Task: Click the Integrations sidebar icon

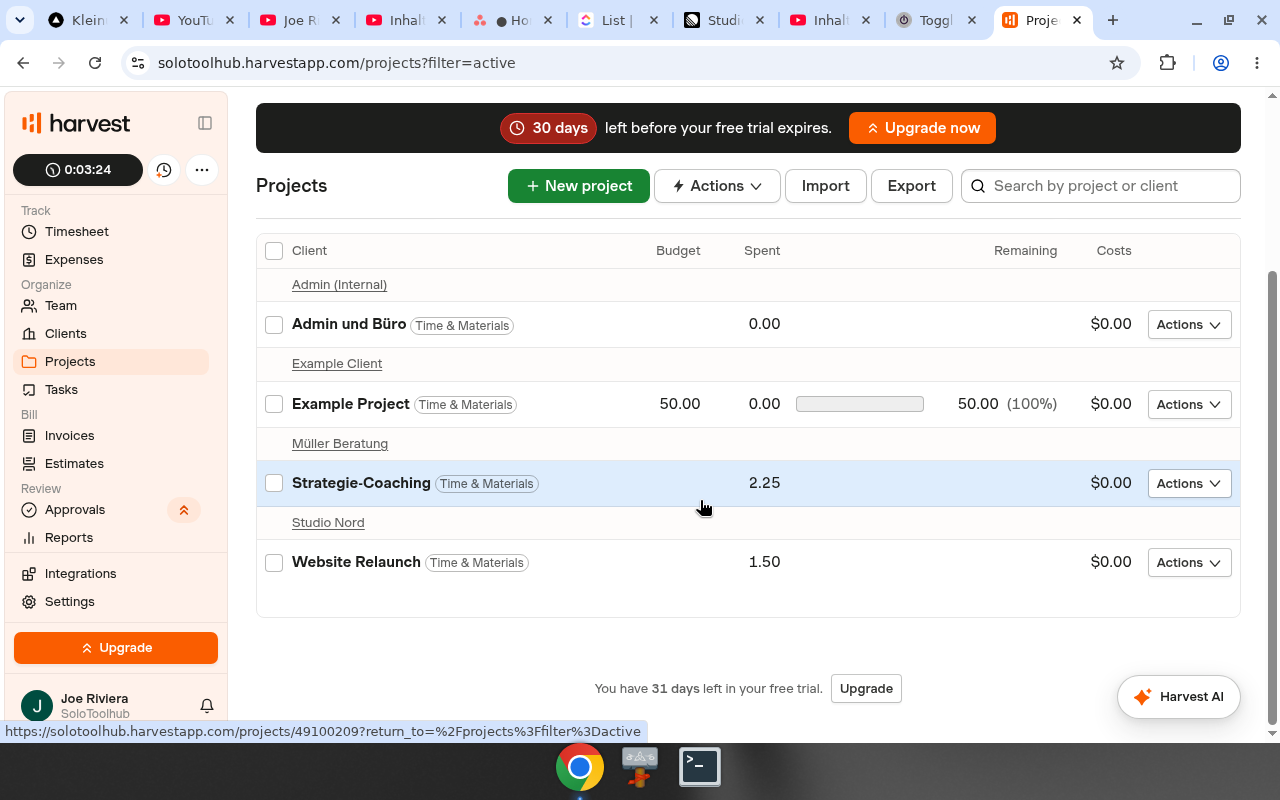Action: pyautogui.click(x=29, y=574)
